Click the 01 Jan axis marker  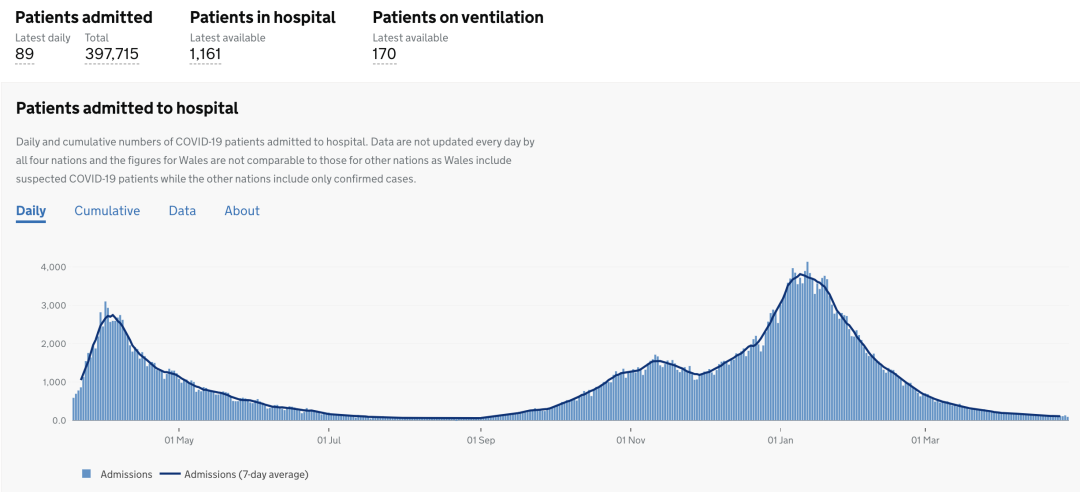point(780,440)
